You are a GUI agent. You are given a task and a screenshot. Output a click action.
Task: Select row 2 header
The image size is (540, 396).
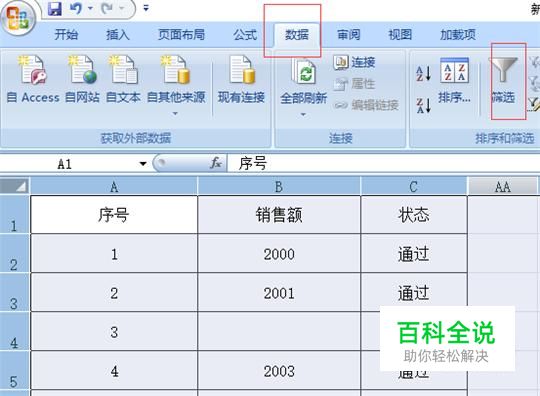(15, 253)
